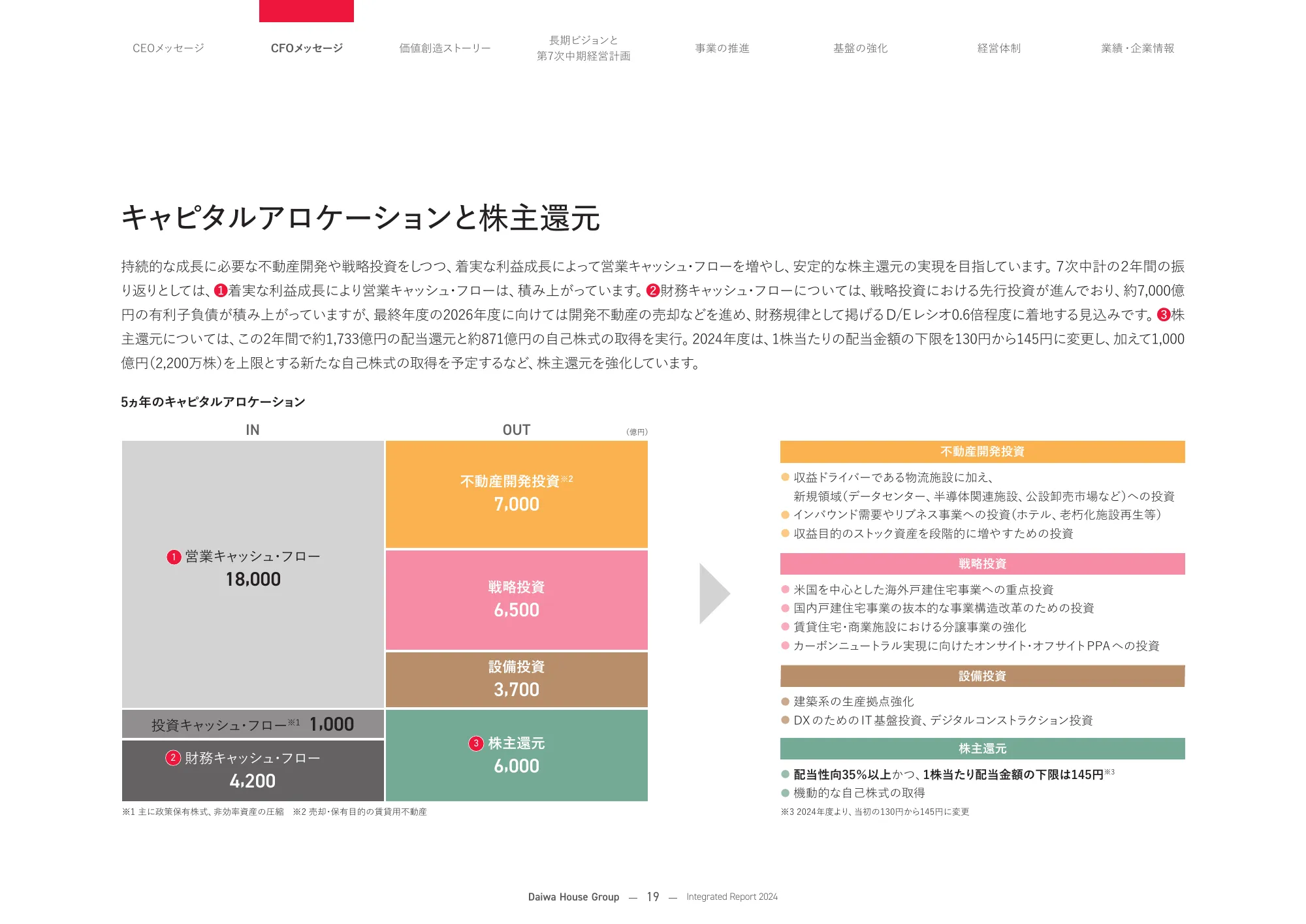1306x924 pixels.
Task: Click page number 19 in footer
Action: tap(653, 897)
